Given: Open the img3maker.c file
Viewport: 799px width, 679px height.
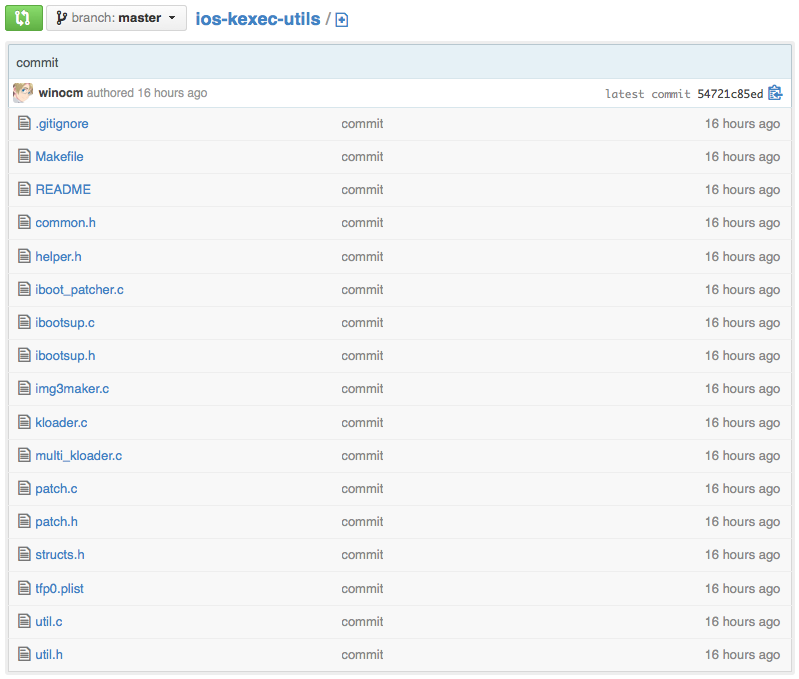Looking at the screenshot, I should point(72,388).
